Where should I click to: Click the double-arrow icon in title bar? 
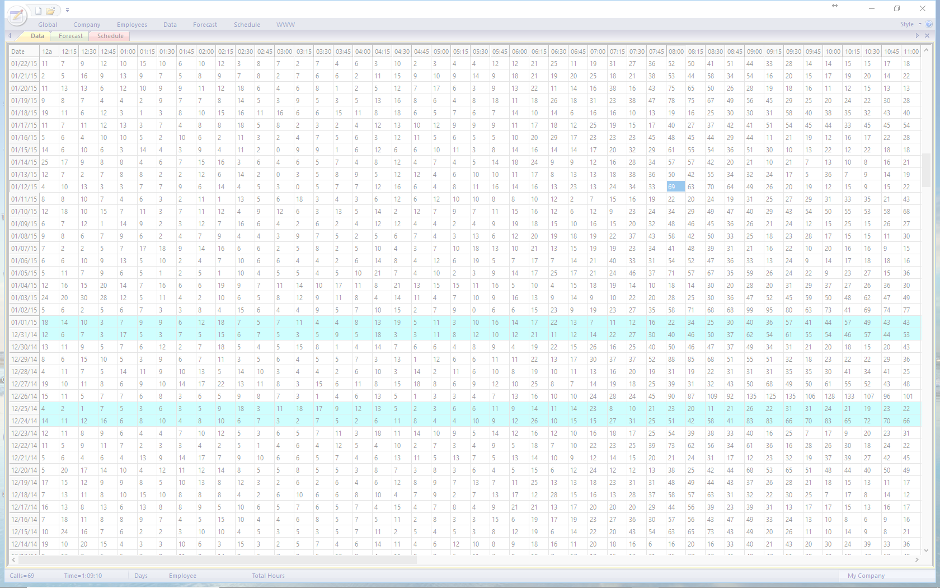pos(834,6)
